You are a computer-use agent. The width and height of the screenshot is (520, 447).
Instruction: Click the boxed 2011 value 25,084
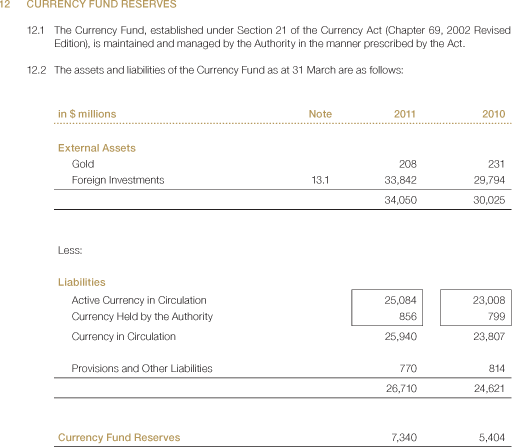point(400,300)
